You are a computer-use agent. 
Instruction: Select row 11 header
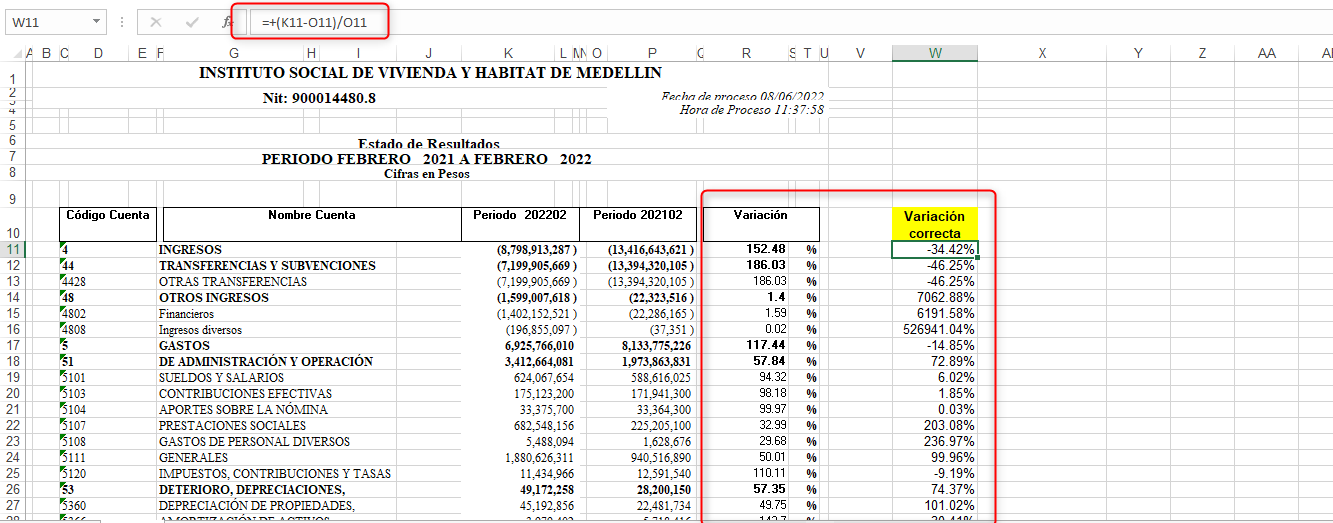(12, 249)
